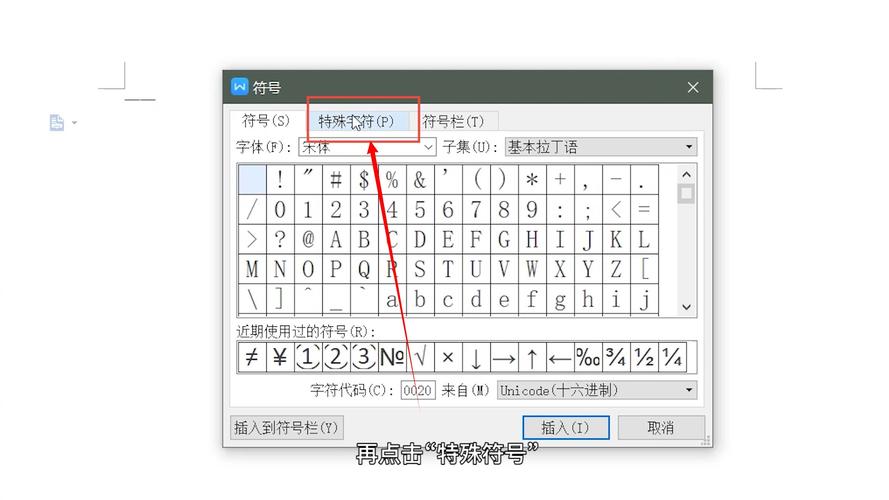Close the 符号 dialog
889x500 pixels.
pyautogui.click(x=693, y=87)
